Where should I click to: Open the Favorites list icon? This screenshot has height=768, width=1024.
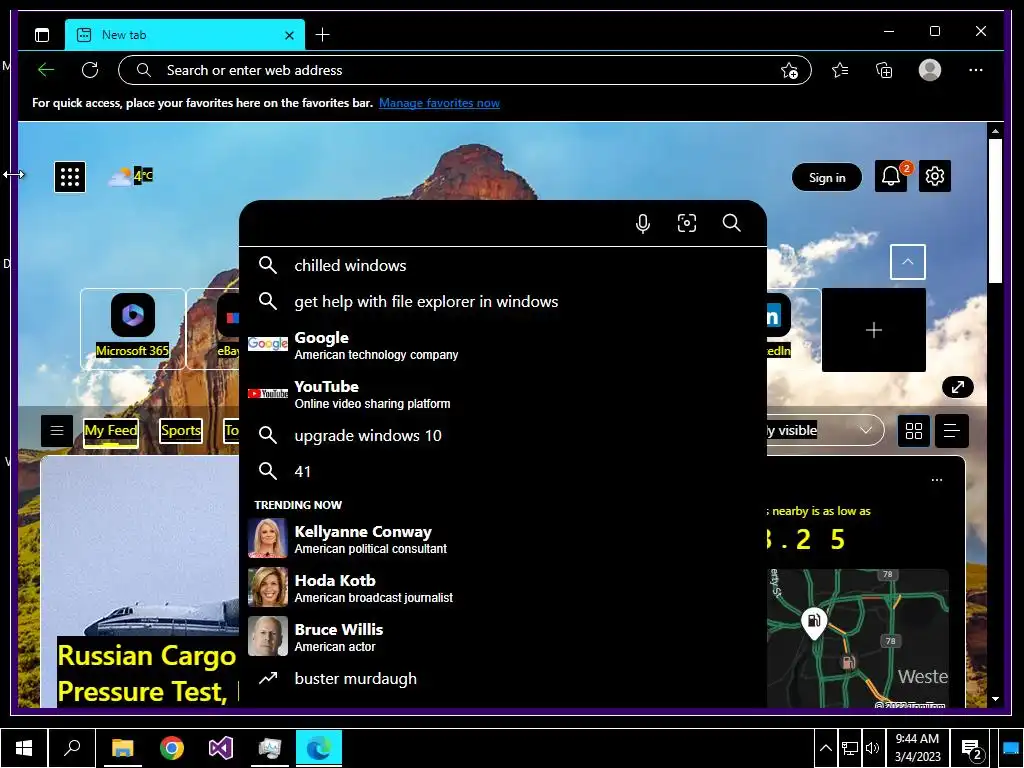coord(840,70)
